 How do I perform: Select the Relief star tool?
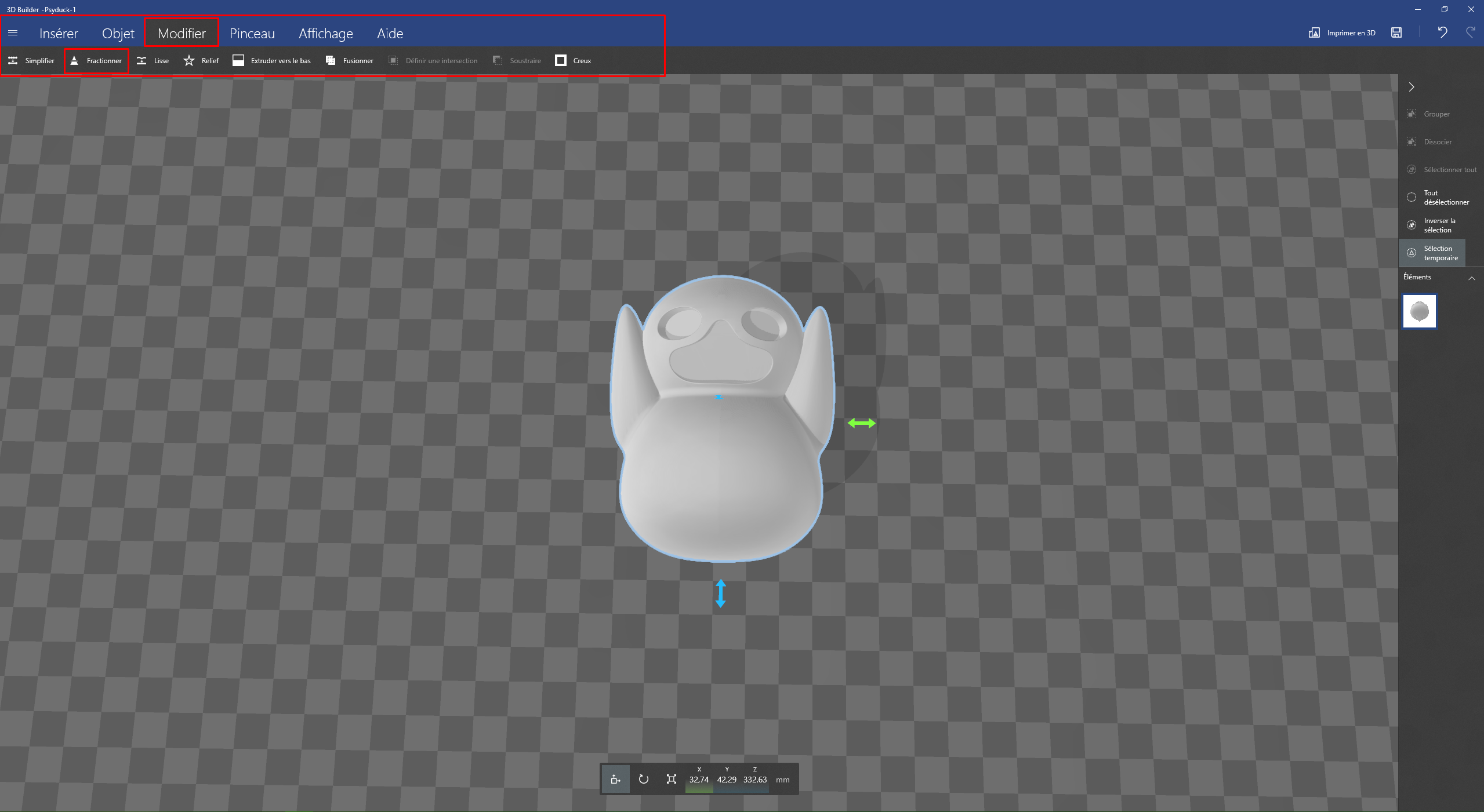tap(201, 60)
